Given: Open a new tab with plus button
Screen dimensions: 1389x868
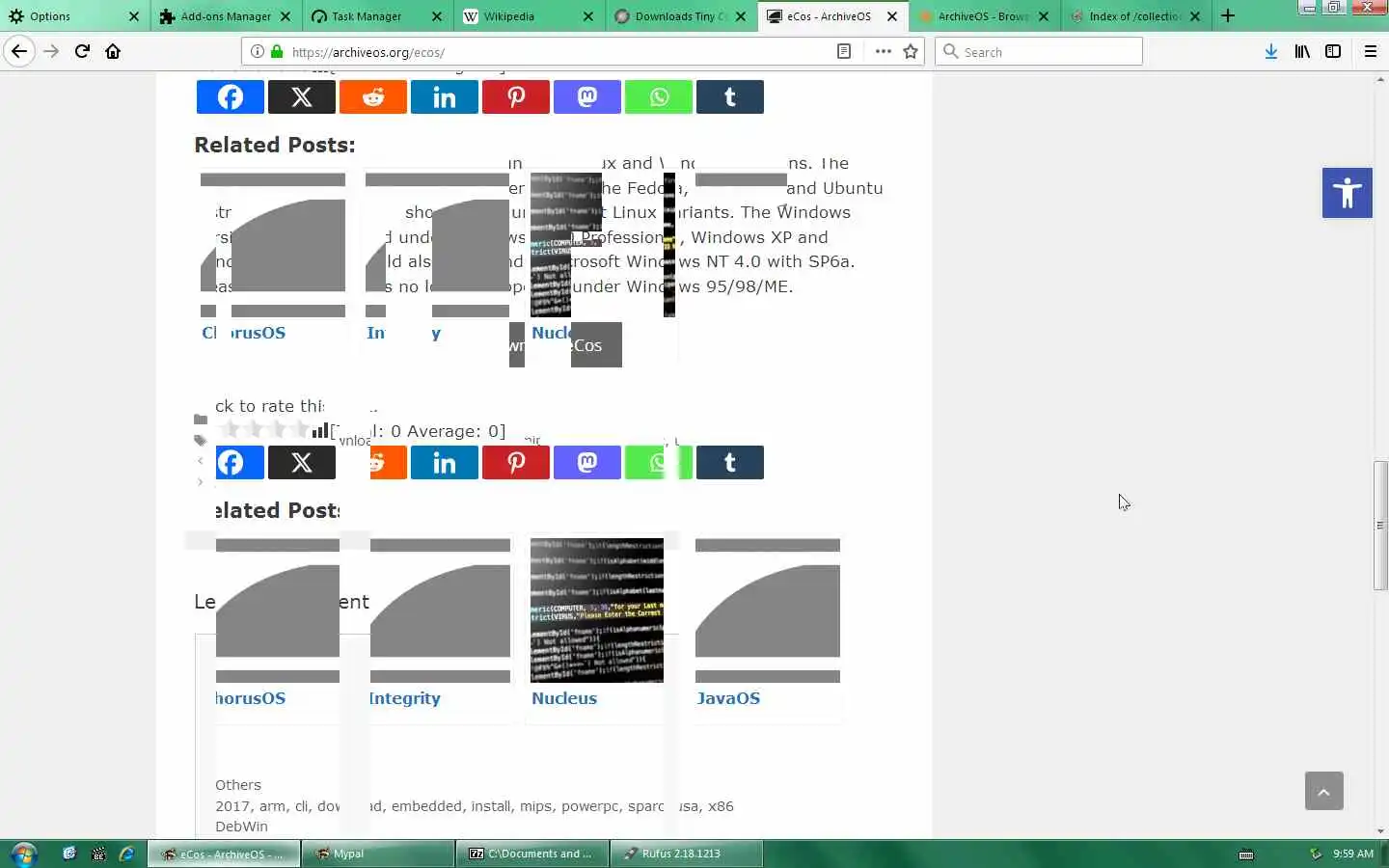Looking at the screenshot, I should tap(1228, 15).
